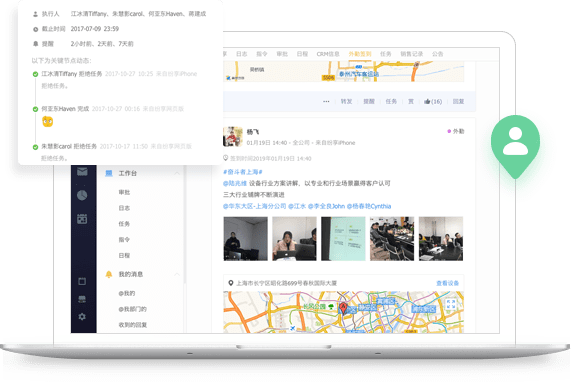Click the 查看设备 link
The width and height of the screenshot is (571, 382).
click(448, 283)
